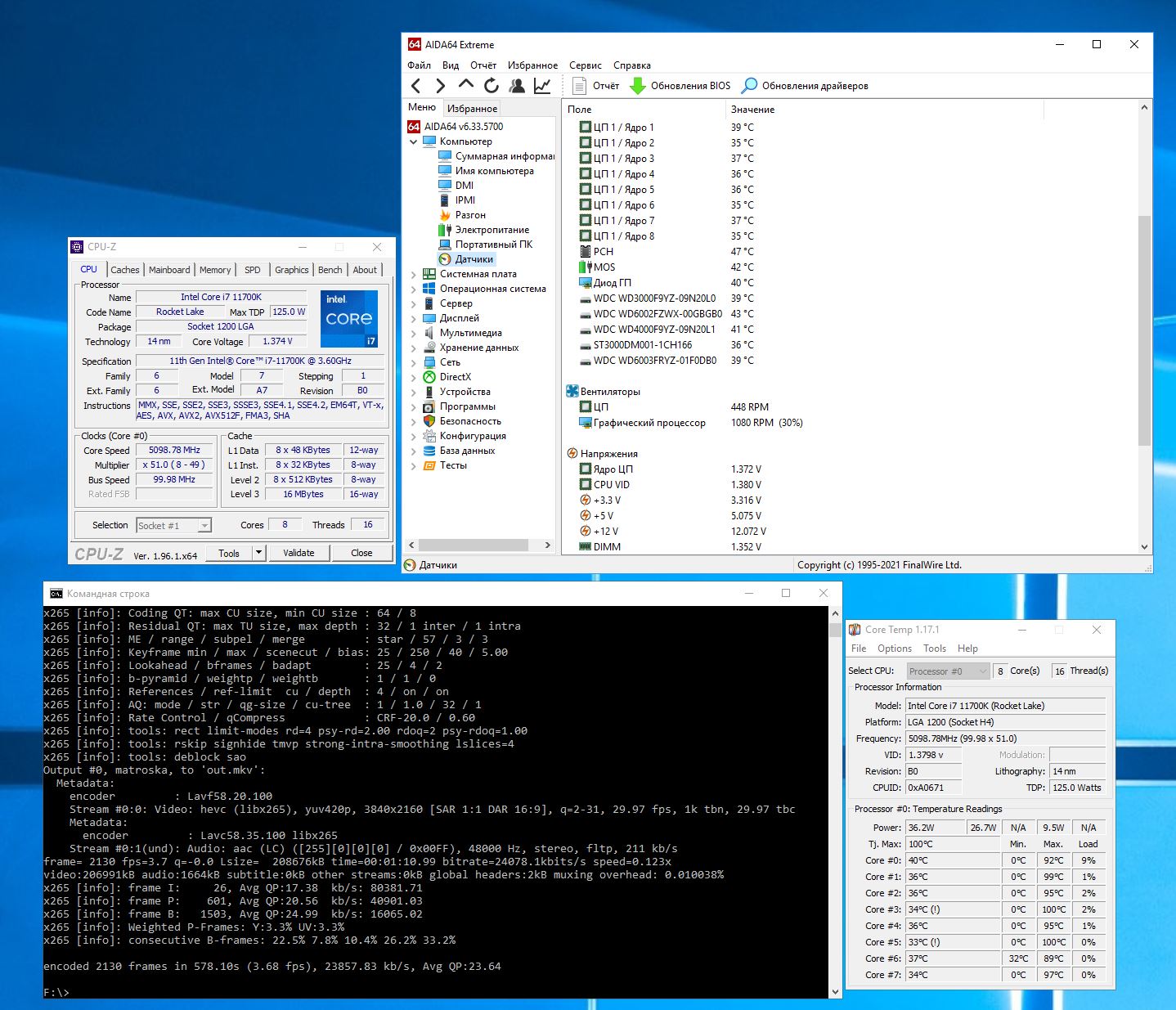Open driver updates search in AIDA64

(x=749, y=86)
